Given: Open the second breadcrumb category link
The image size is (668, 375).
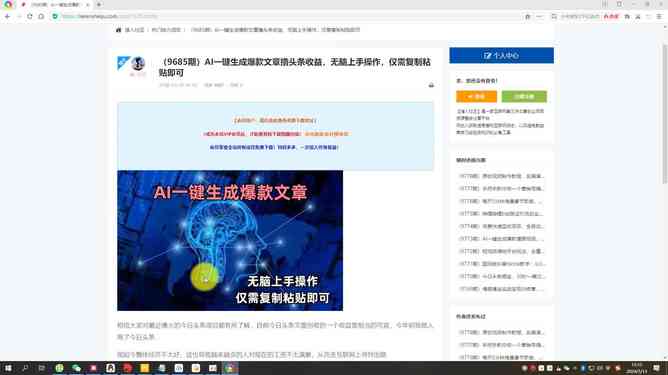Looking at the screenshot, I should tap(166, 30).
